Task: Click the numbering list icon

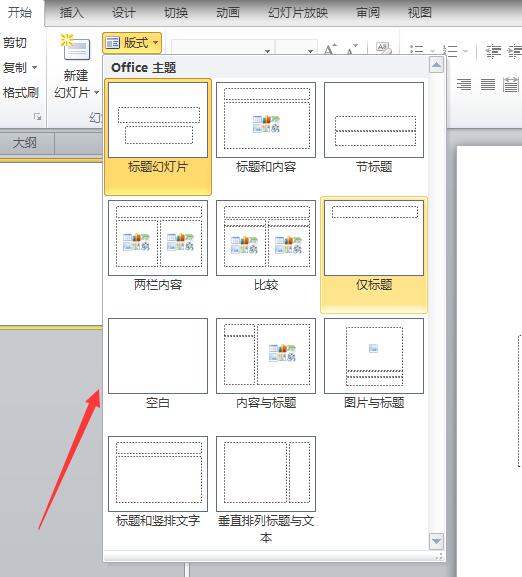Action: point(450,50)
